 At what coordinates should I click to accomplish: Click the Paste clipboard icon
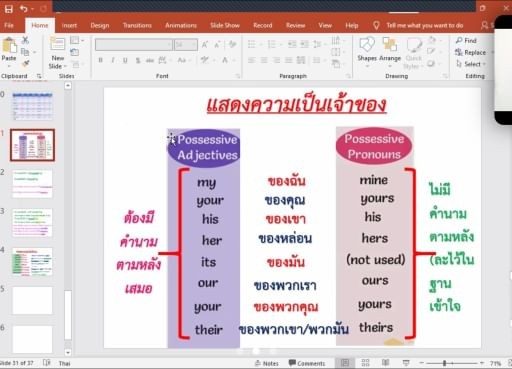[9, 46]
